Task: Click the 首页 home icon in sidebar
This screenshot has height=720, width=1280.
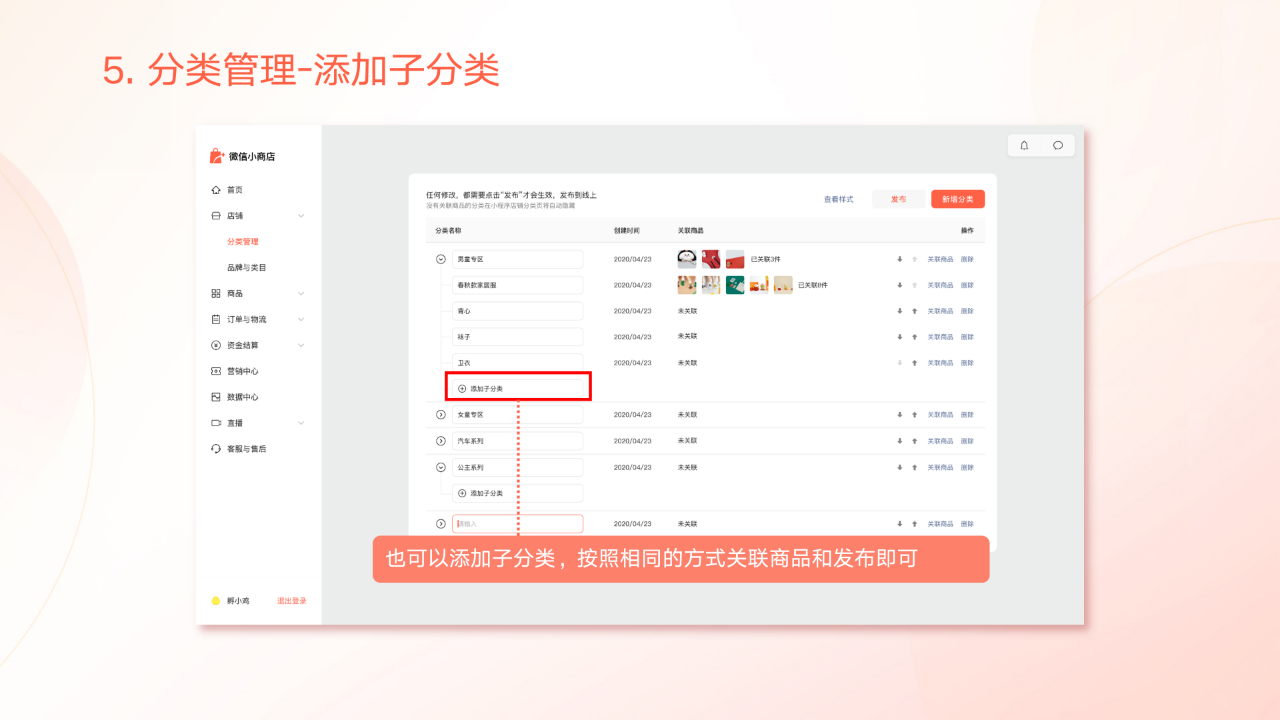Action: 216,190
